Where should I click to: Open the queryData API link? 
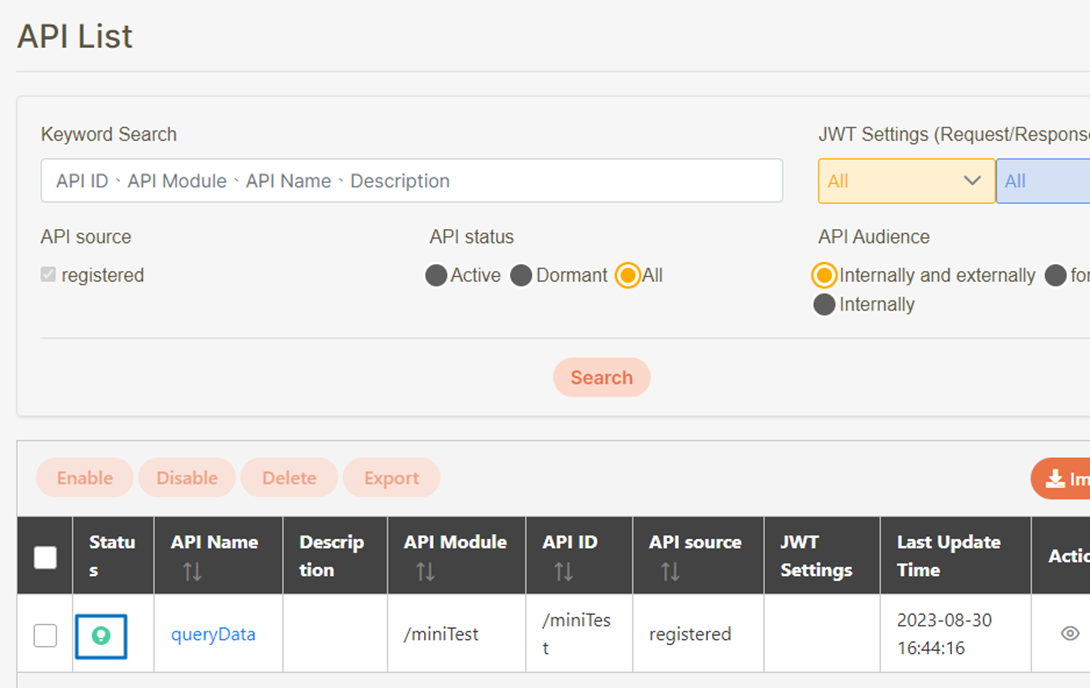pos(213,634)
